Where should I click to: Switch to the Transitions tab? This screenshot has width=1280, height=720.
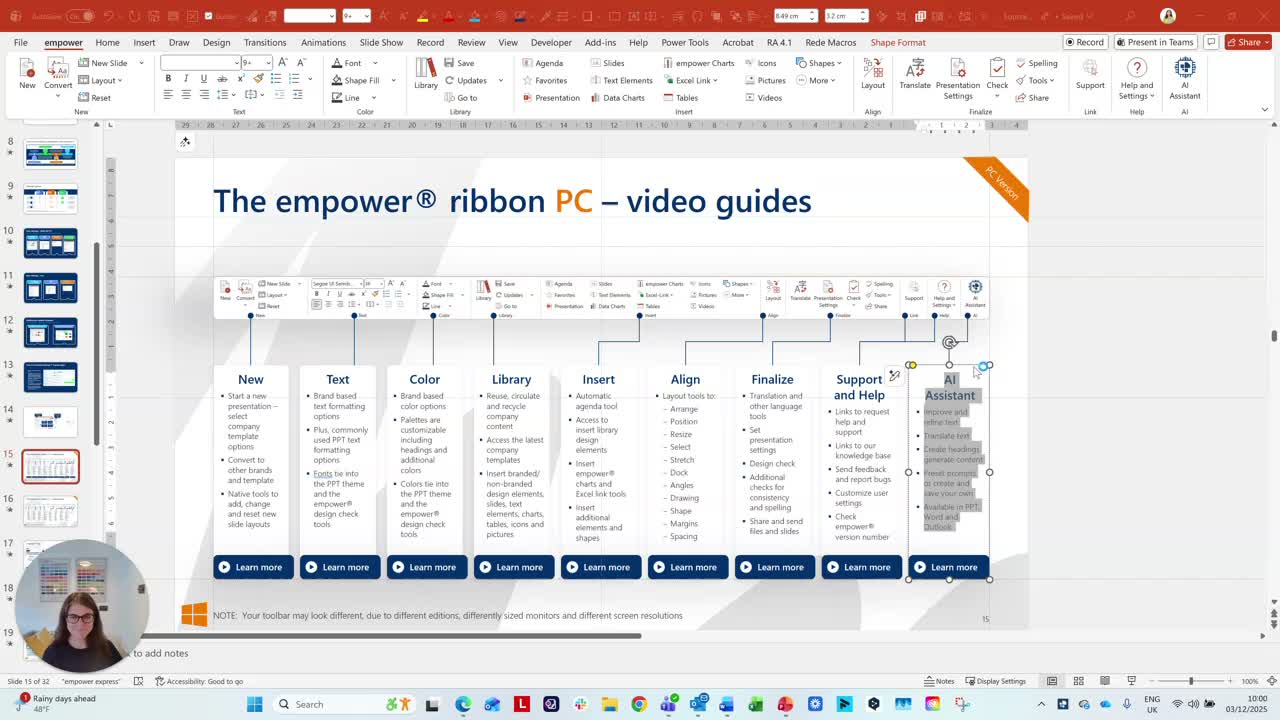pyautogui.click(x=265, y=42)
